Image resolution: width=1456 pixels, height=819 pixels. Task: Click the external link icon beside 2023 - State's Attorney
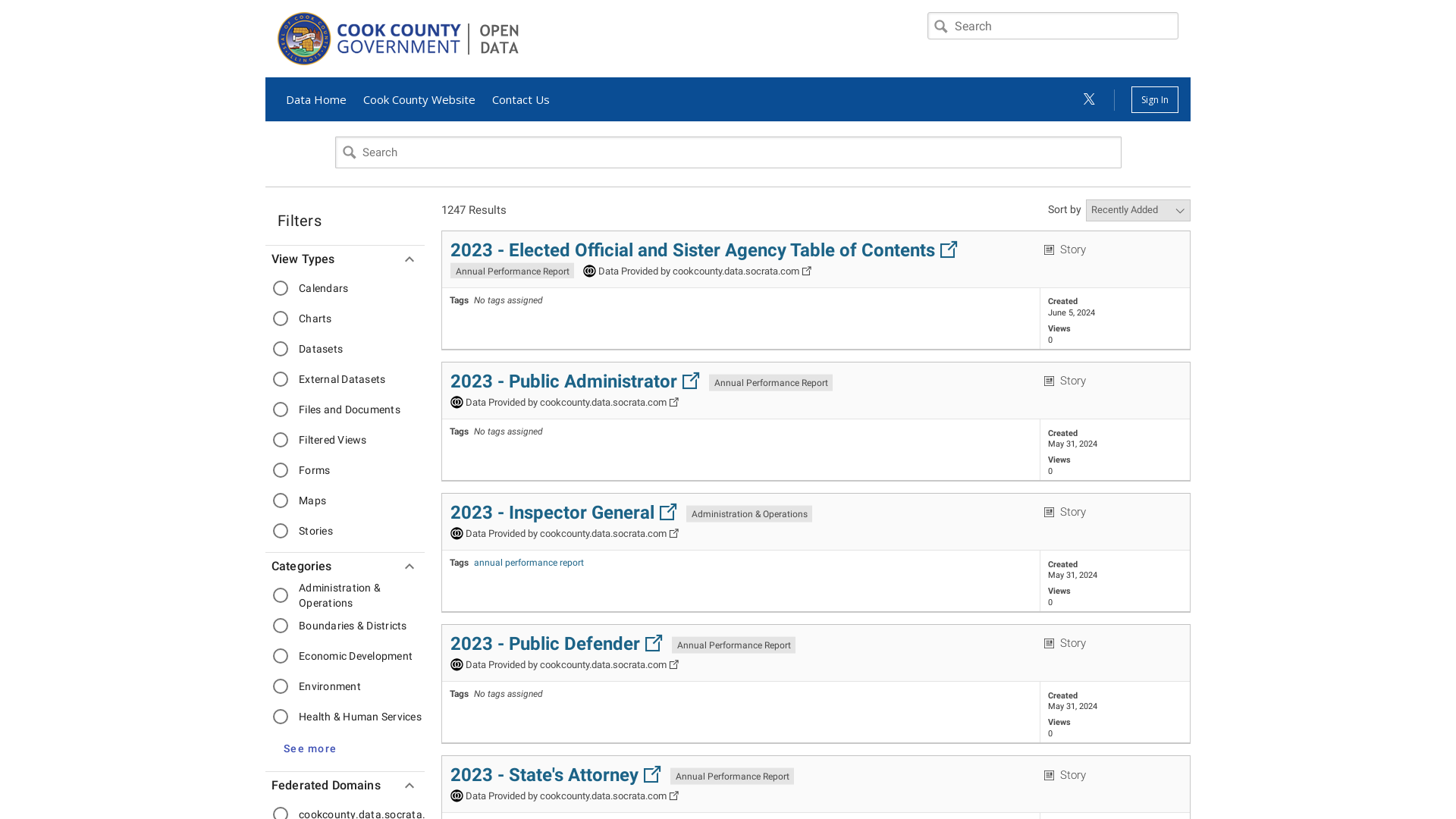tap(651, 774)
